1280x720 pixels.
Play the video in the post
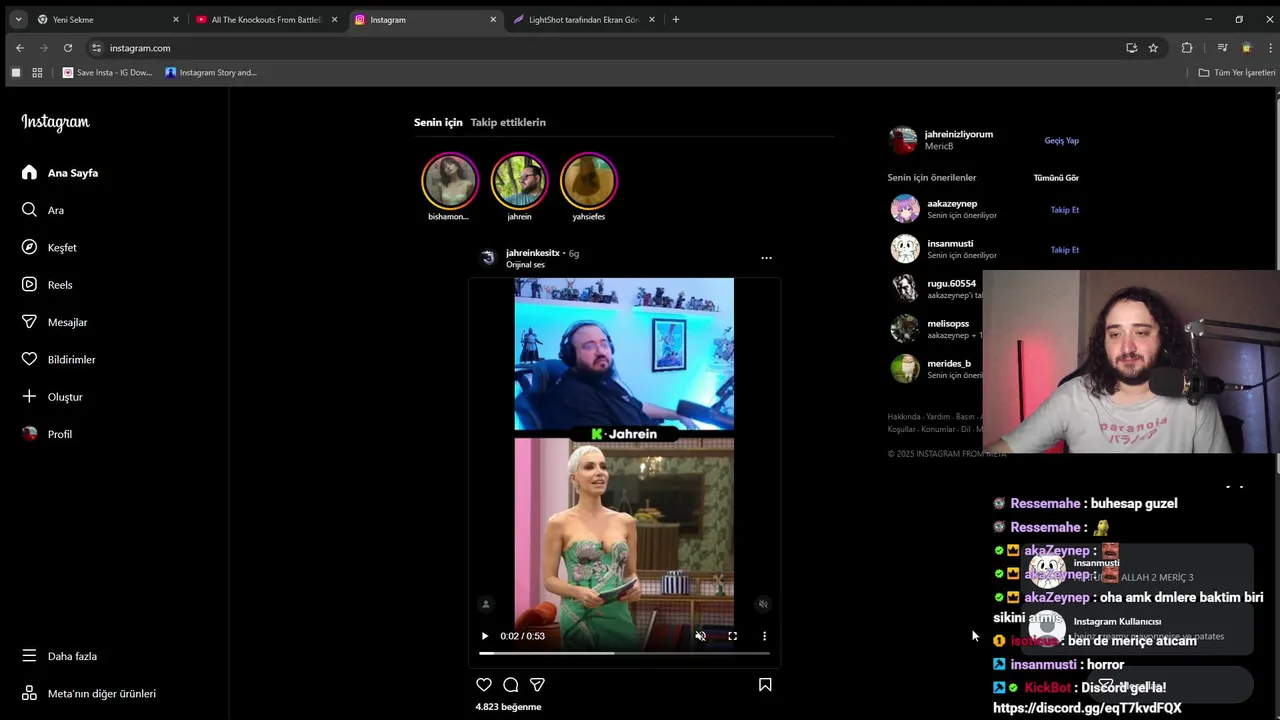click(x=485, y=636)
